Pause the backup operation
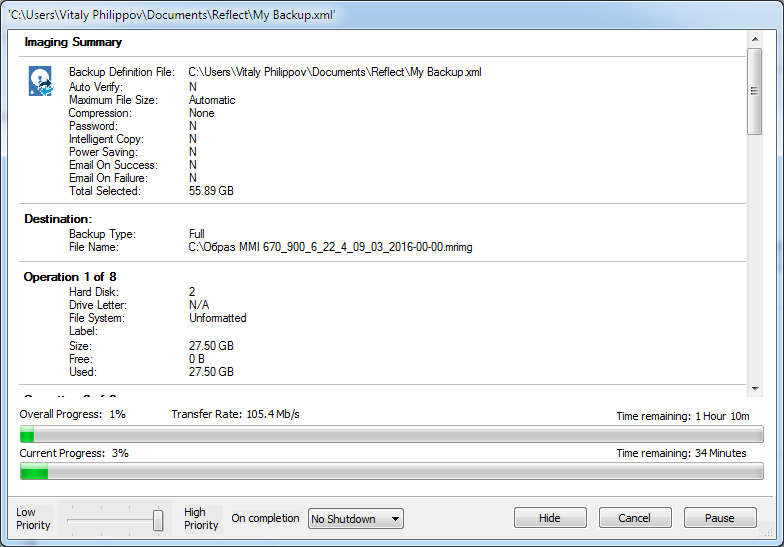 [x=719, y=518]
